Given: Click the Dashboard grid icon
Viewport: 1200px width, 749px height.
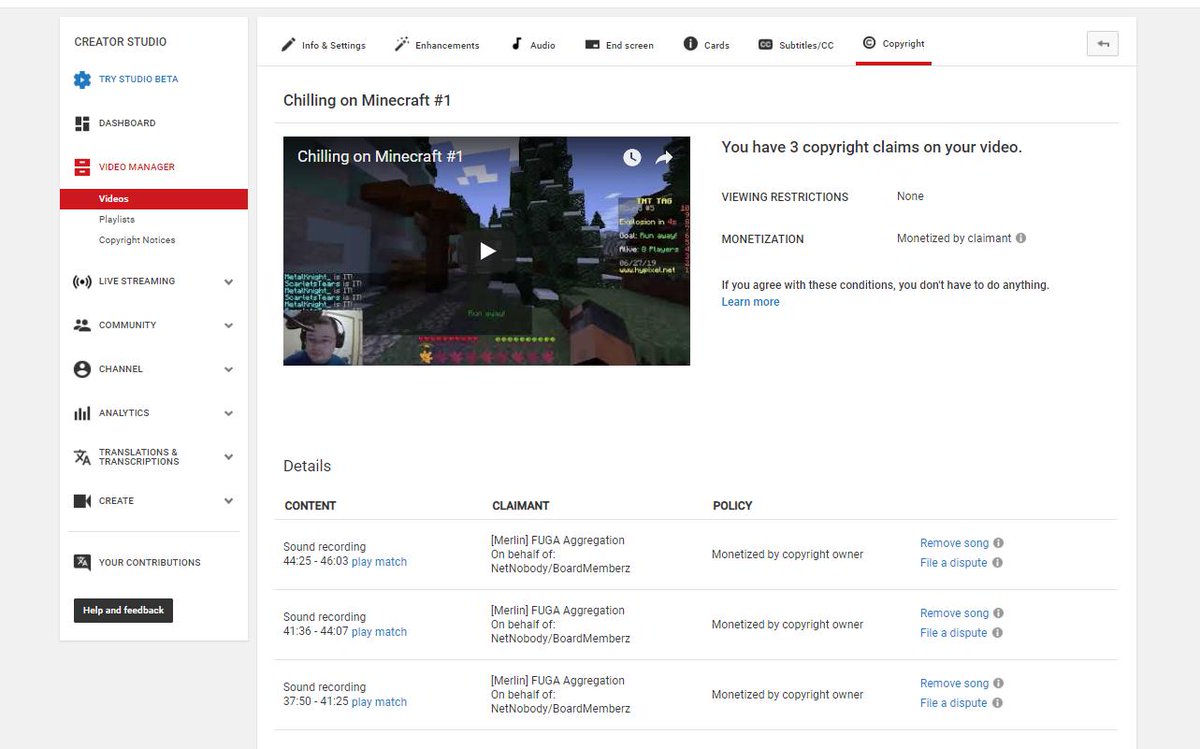Looking at the screenshot, I should click(82, 123).
